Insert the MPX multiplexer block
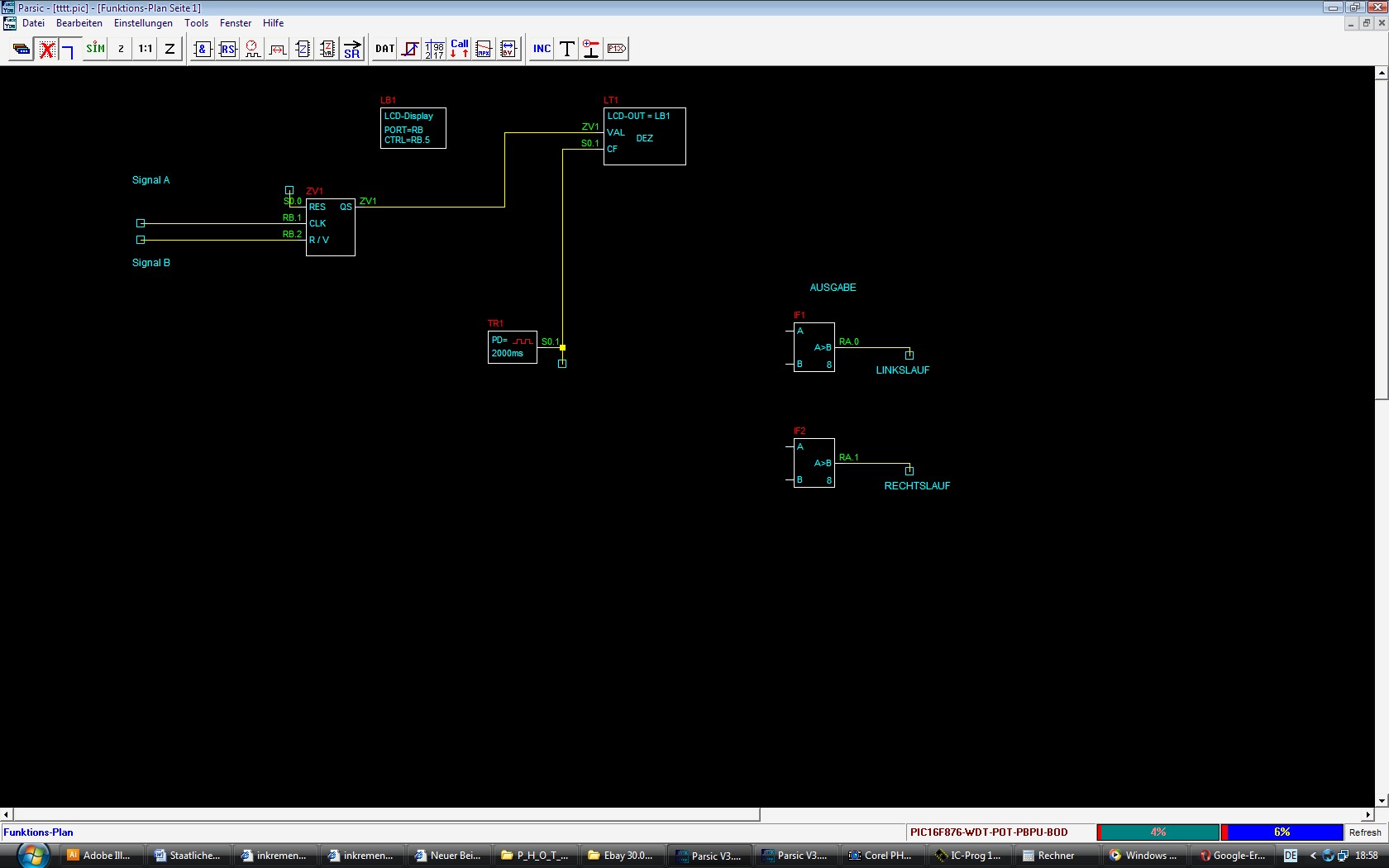Viewport: 1389px width, 868px height. (x=484, y=49)
